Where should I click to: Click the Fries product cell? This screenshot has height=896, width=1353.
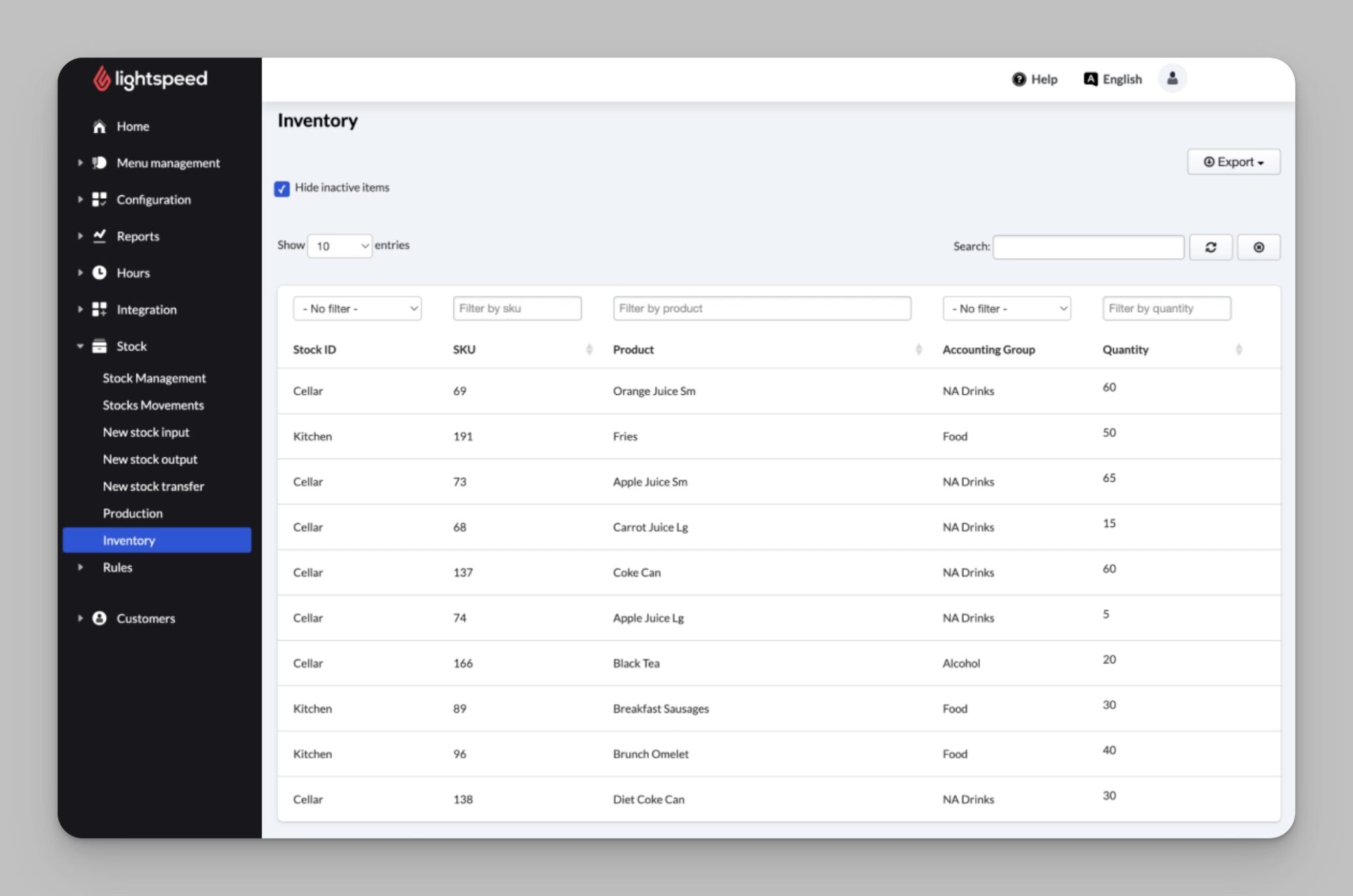pos(625,436)
